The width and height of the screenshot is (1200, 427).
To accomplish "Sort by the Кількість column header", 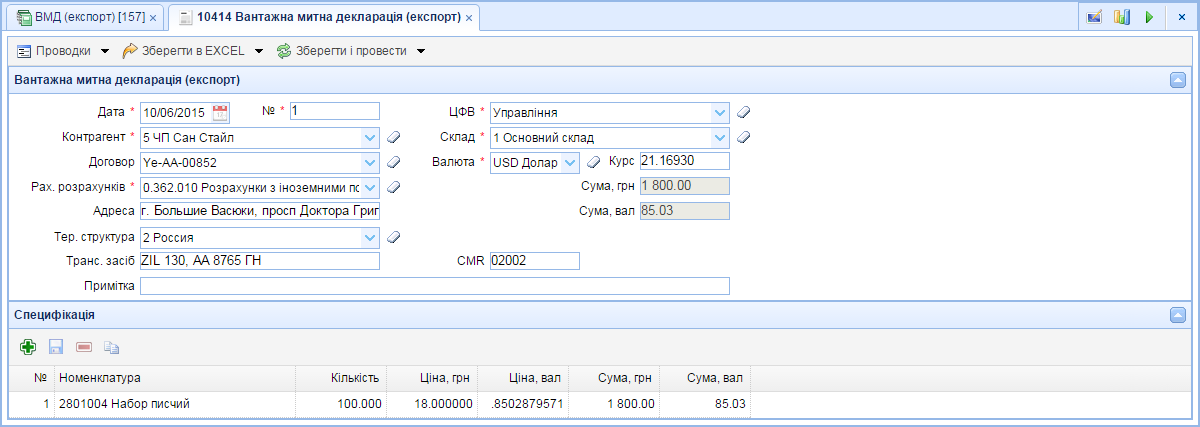I will click(341, 378).
